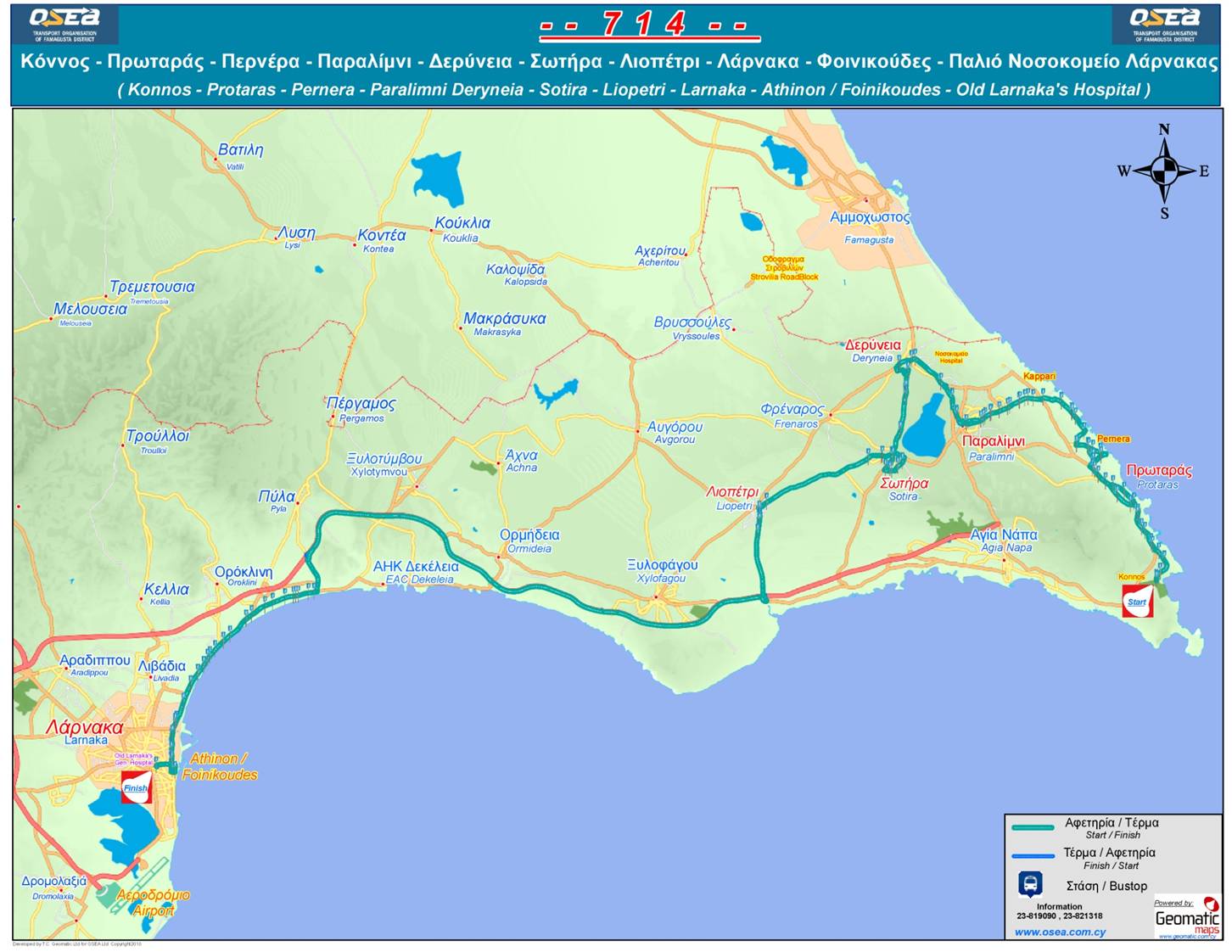Click the top-right OSEA logo

point(1165,25)
